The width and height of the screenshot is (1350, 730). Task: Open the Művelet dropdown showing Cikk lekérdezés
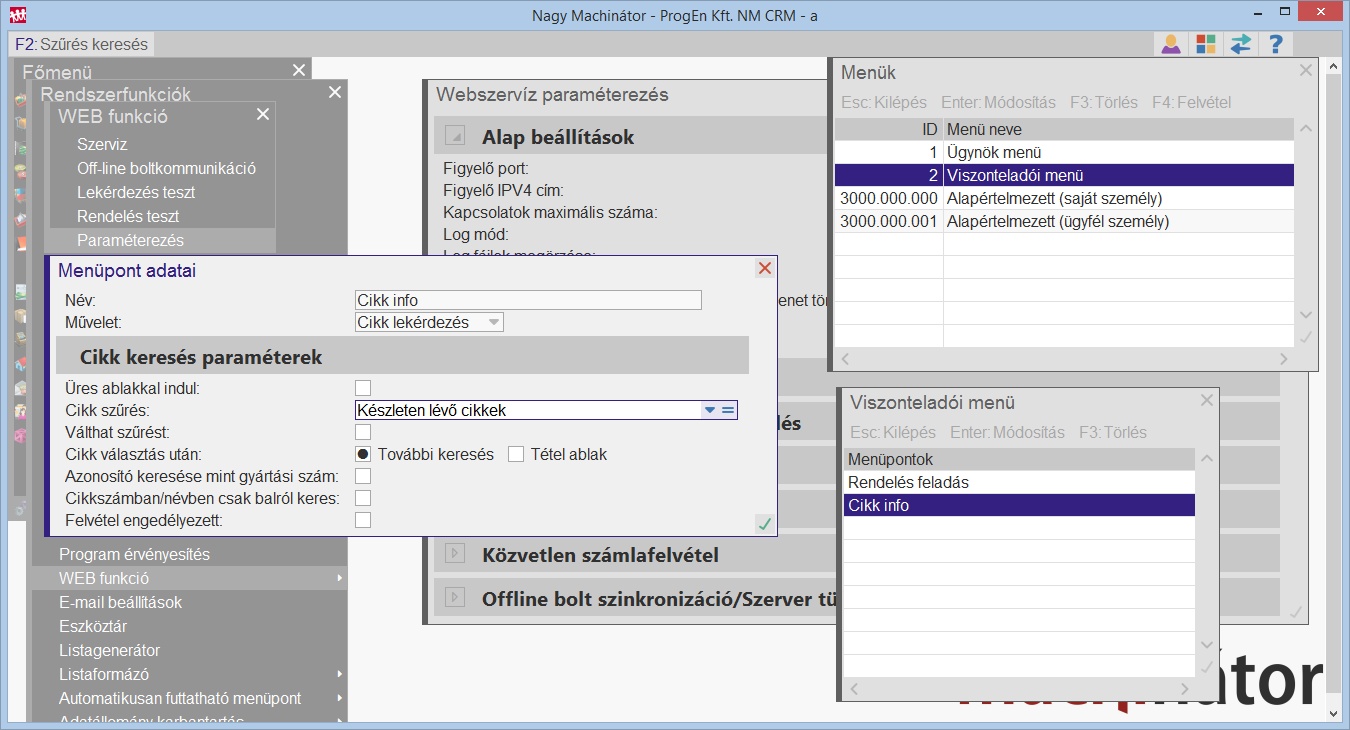tap(430, 322)
